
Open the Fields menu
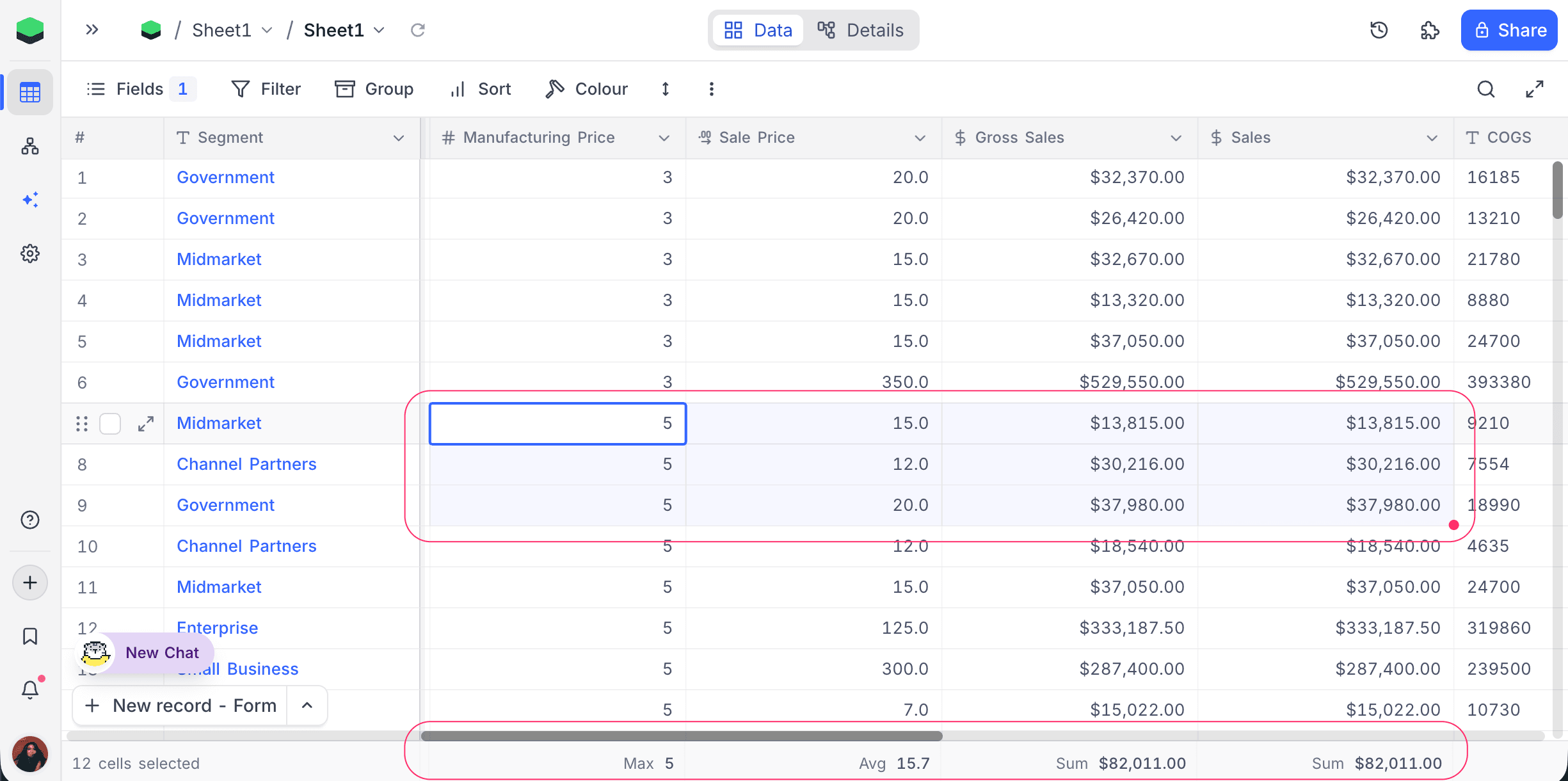pyautogui.click(x=141, y=89)
